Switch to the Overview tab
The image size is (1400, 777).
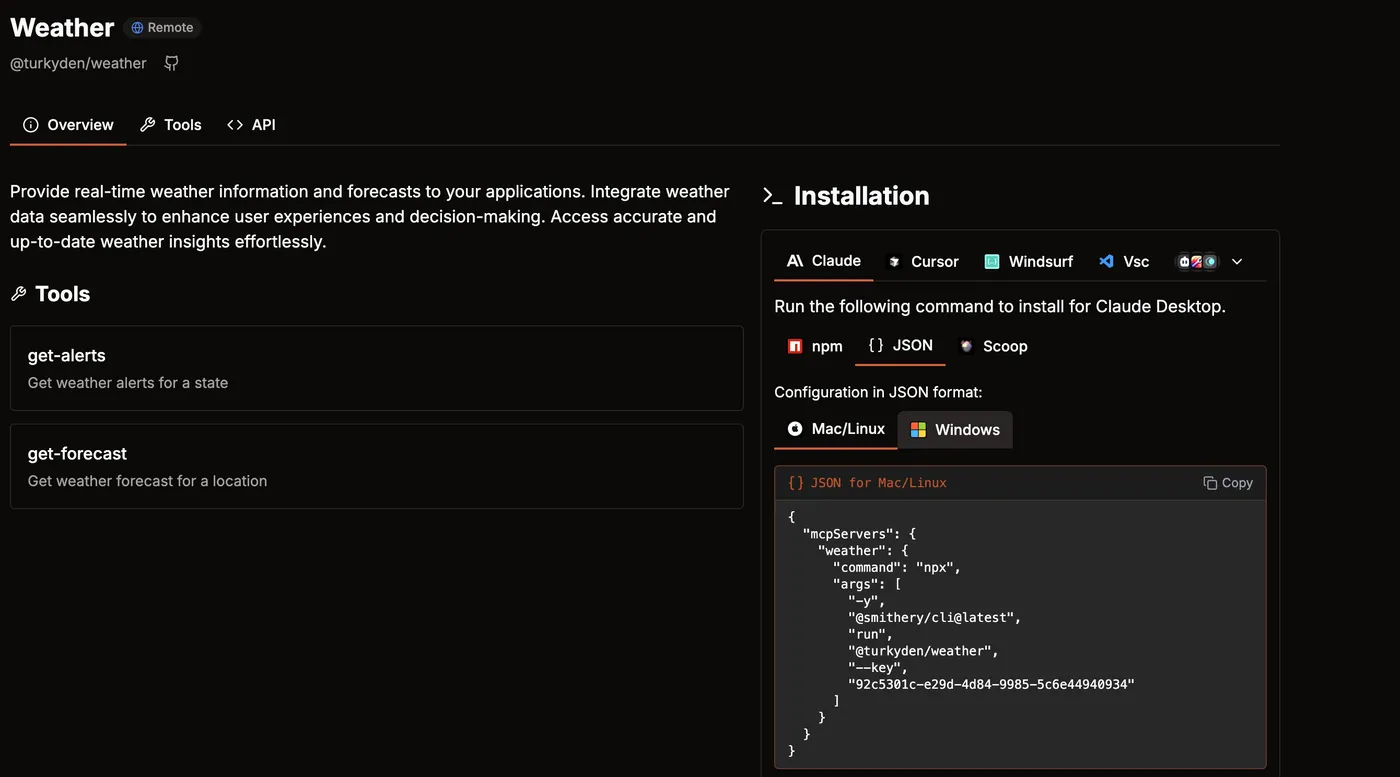coord(68,125)
